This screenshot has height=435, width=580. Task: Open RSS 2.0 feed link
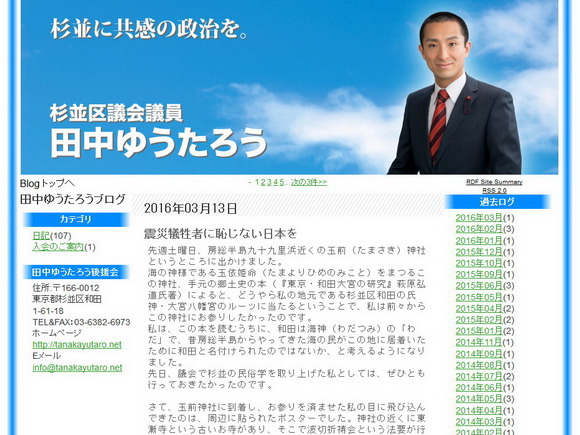click(494, 190)
